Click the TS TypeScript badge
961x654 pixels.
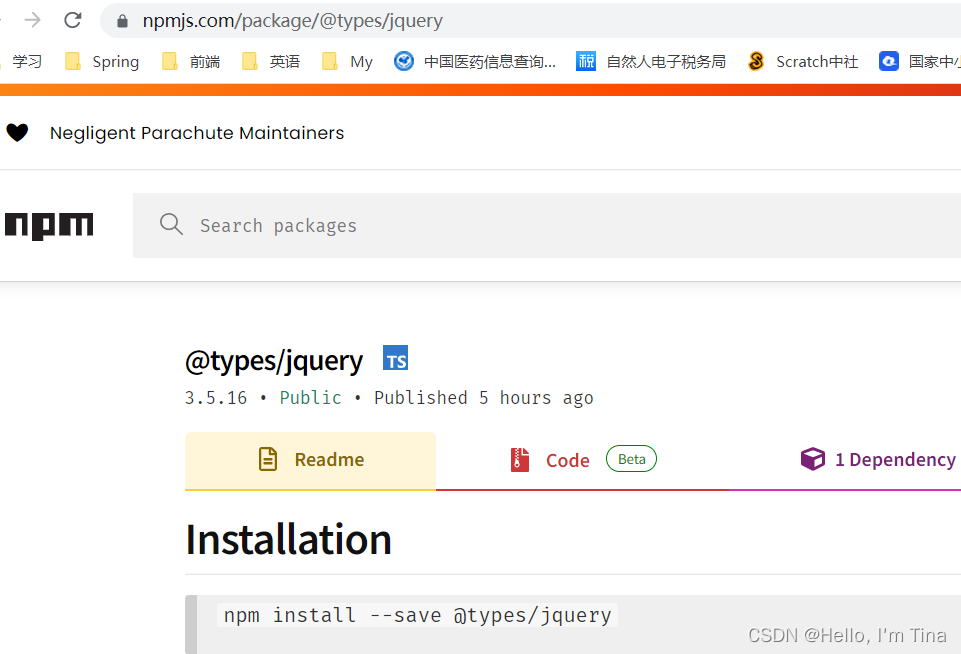[395, 357]
